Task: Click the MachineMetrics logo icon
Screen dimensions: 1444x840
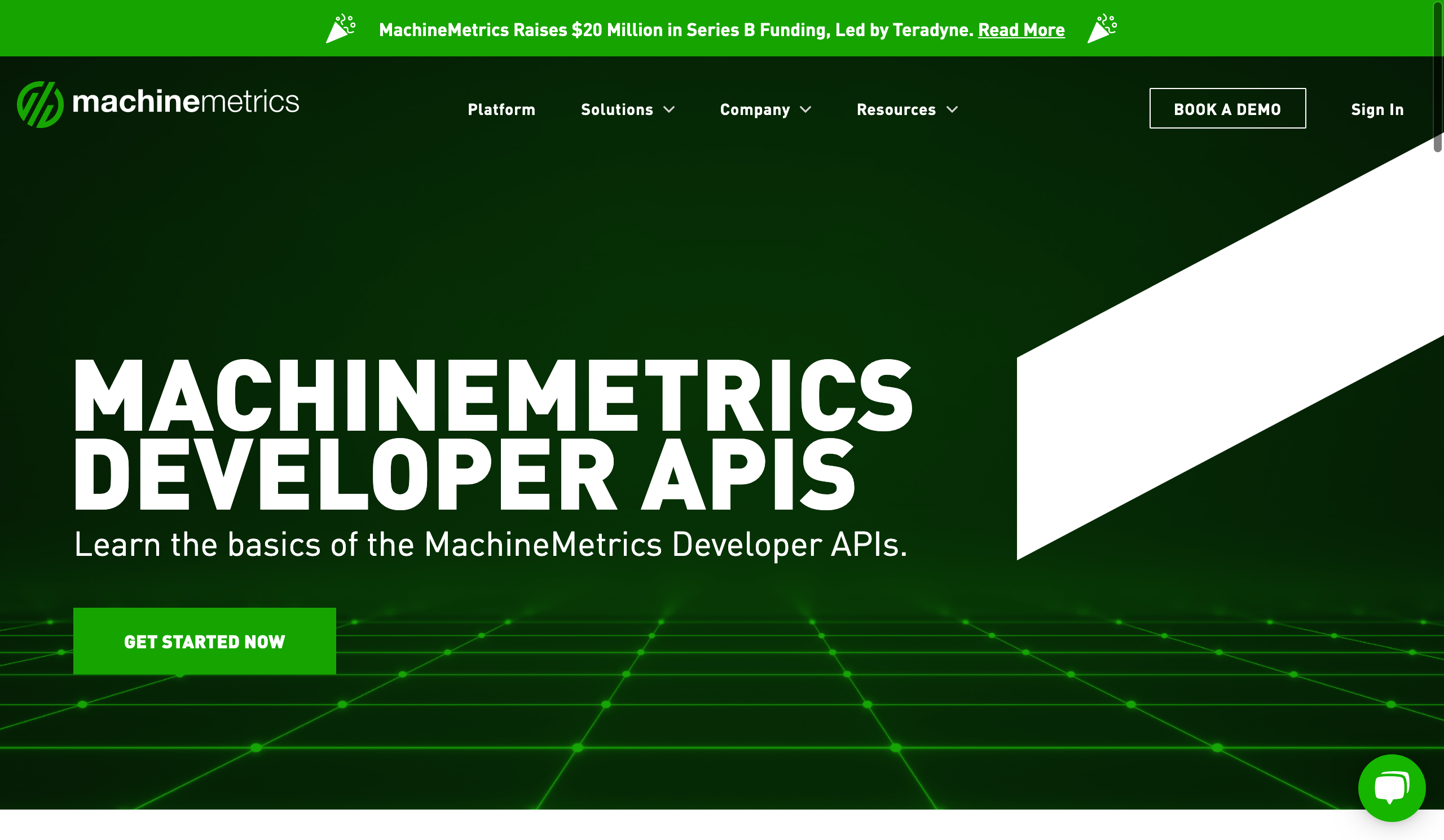Action: coord(40,104)
